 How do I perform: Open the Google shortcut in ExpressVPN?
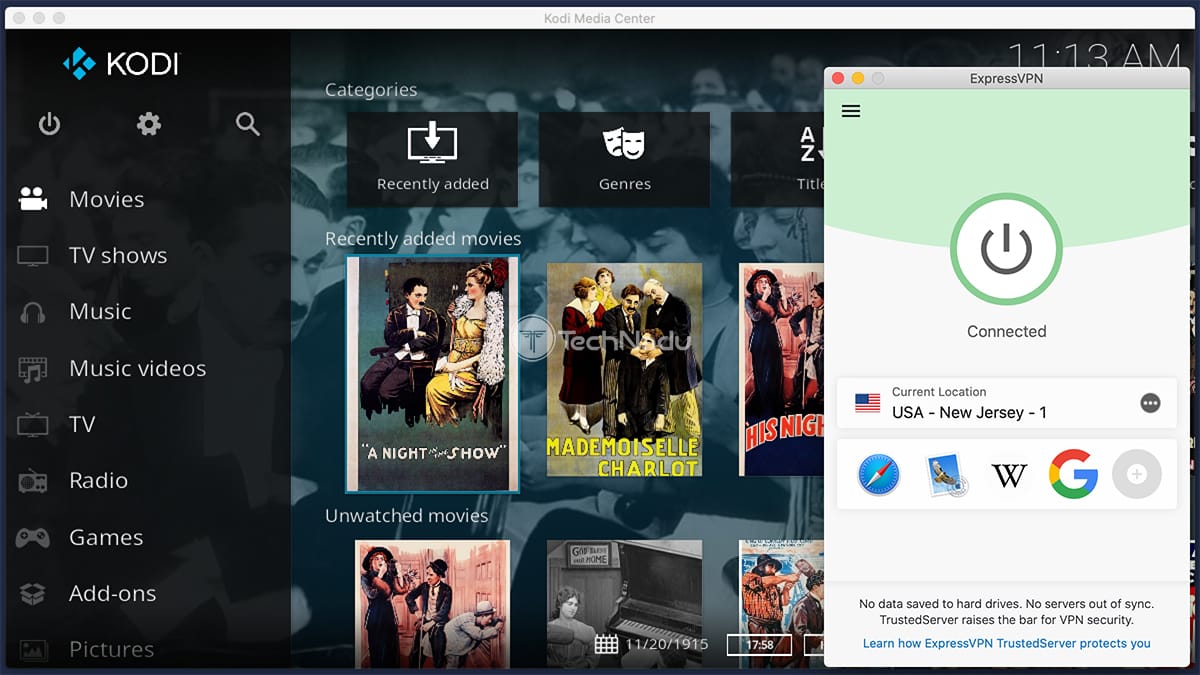point(1073,474)
